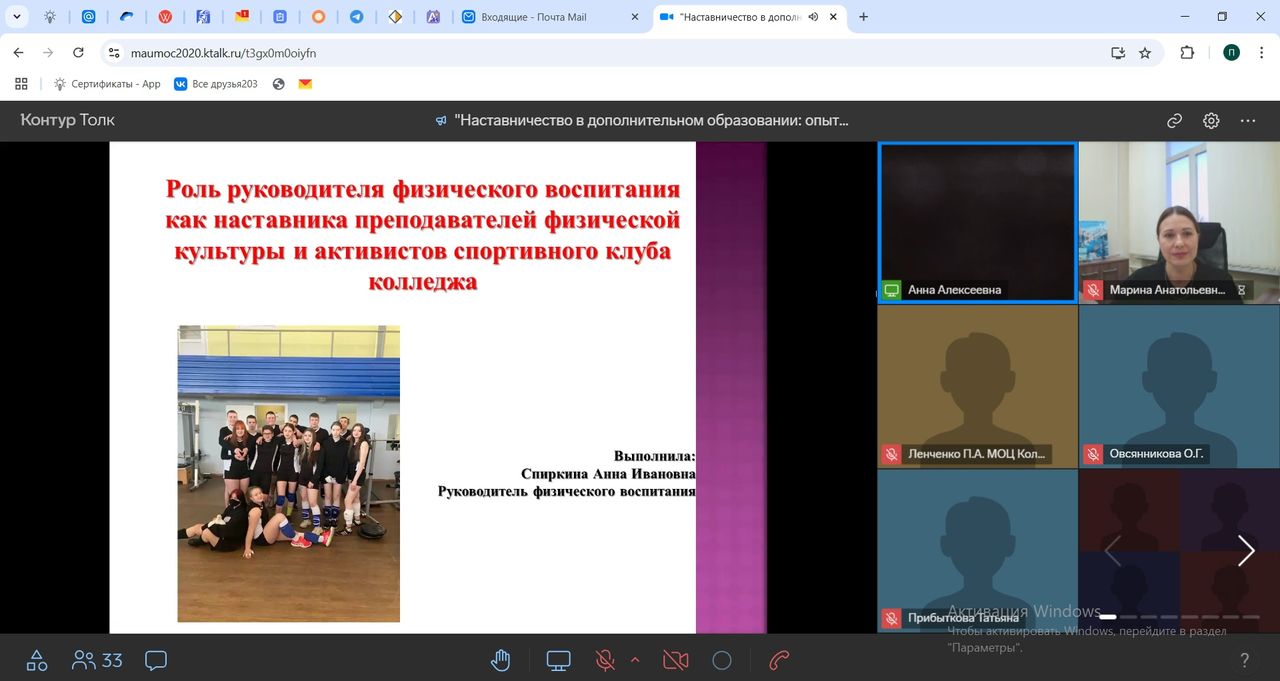Image resolution: width=1280 pixels, height=681 pixels.
Task: Switch to the lightbulb icon browser tab
Action: click(50, 17)
